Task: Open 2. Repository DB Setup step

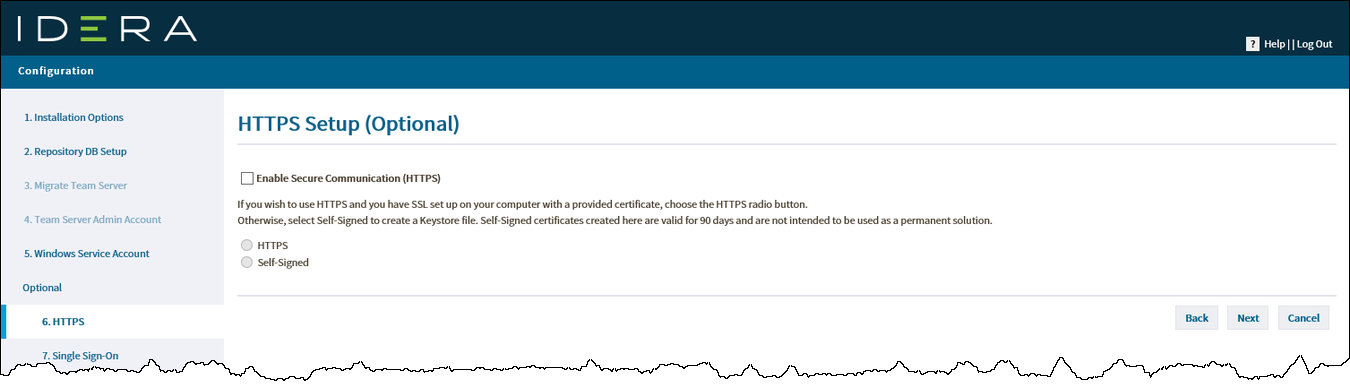Action: [x=75, y=151]
